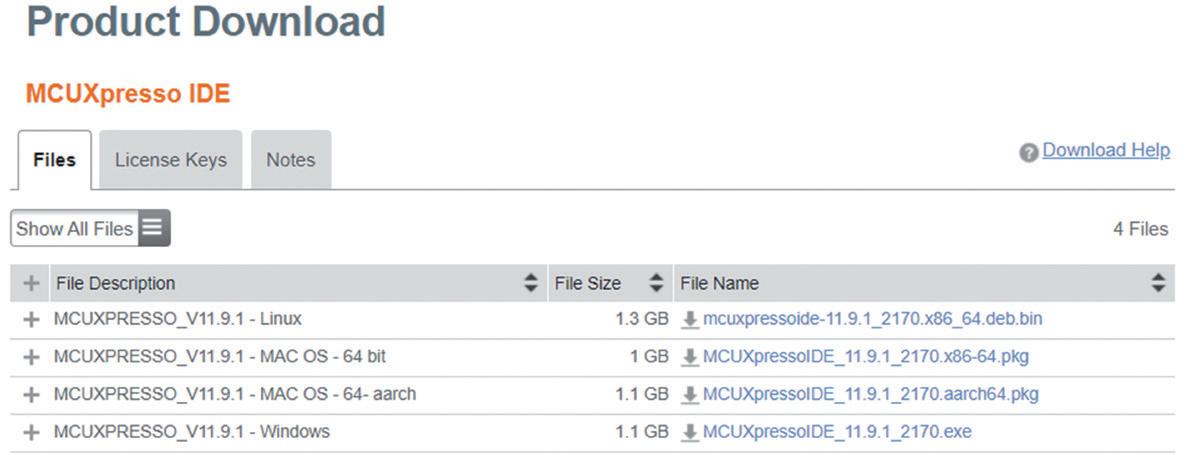Sort the table by File Size
1195x455 pixels.
656,284
